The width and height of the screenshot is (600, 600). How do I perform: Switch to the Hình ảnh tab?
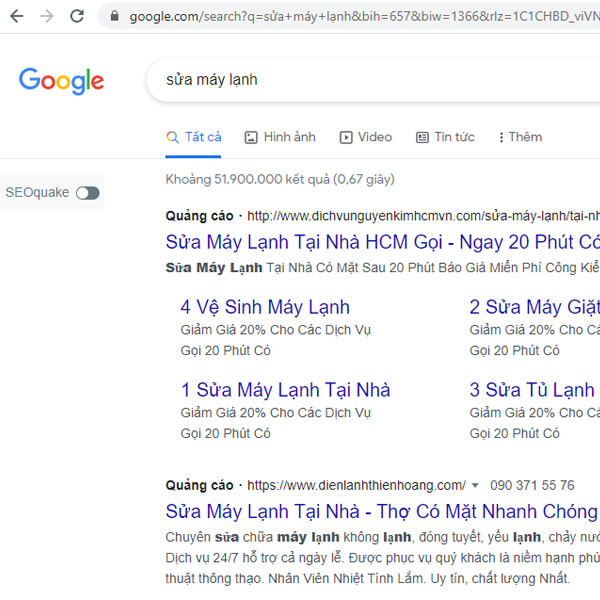pyautogui.click(x=280, y=137)
